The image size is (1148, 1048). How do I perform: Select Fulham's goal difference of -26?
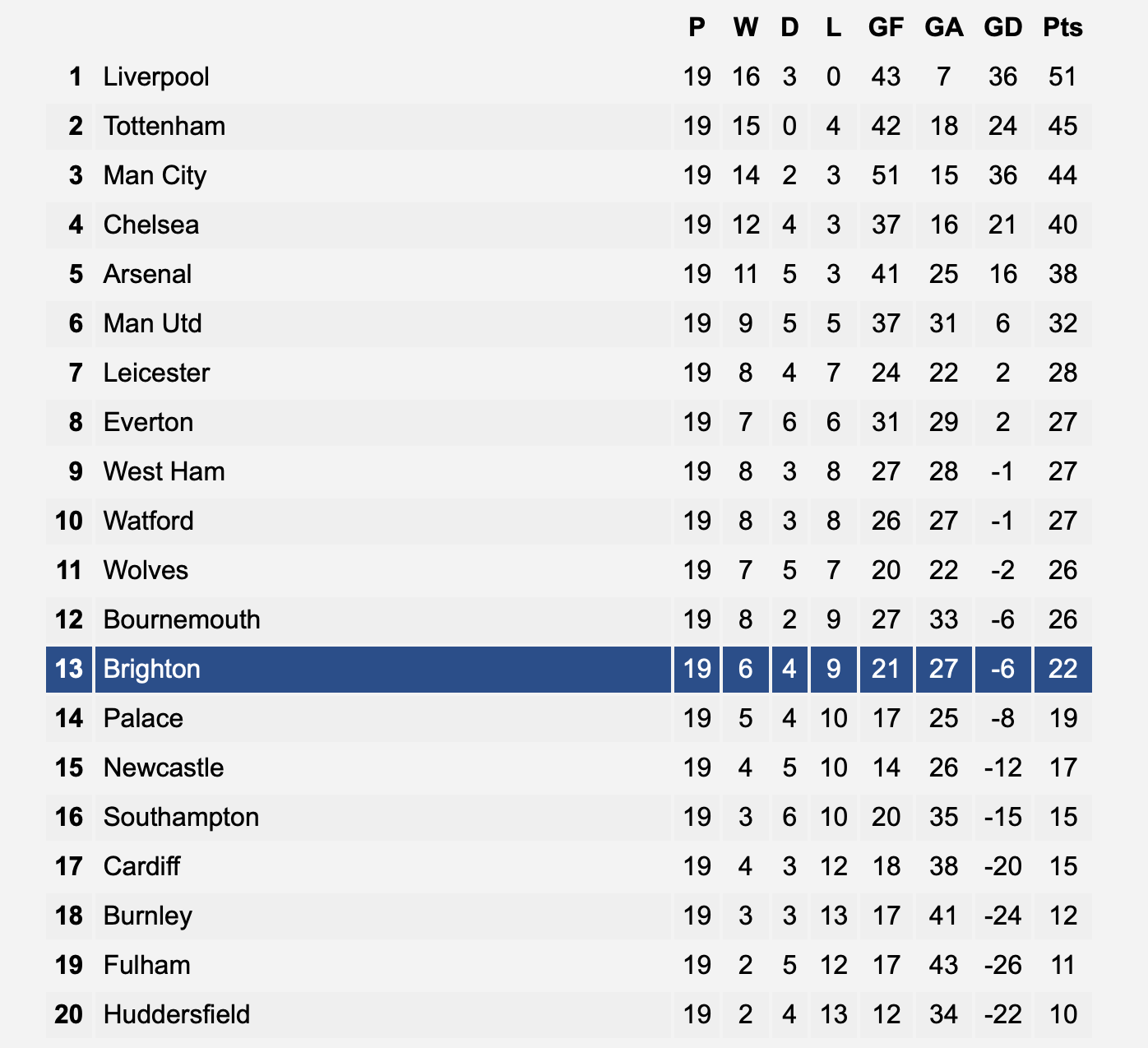point(1003,965)
